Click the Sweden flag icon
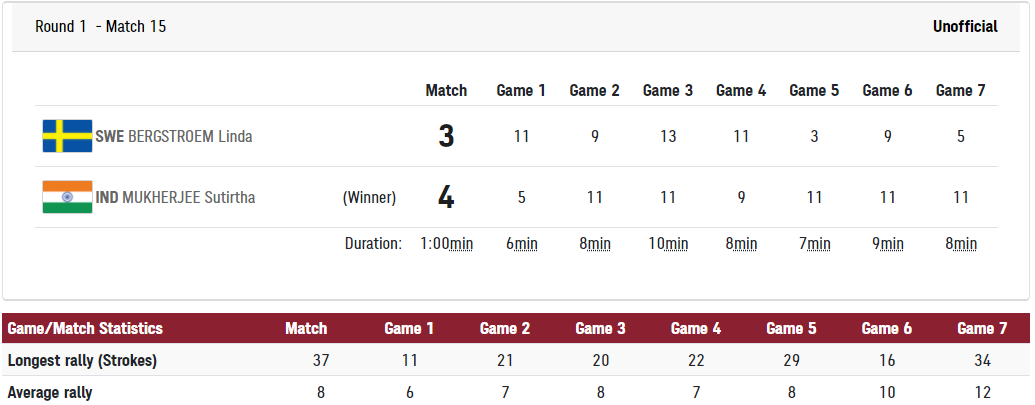 point(67,137)
